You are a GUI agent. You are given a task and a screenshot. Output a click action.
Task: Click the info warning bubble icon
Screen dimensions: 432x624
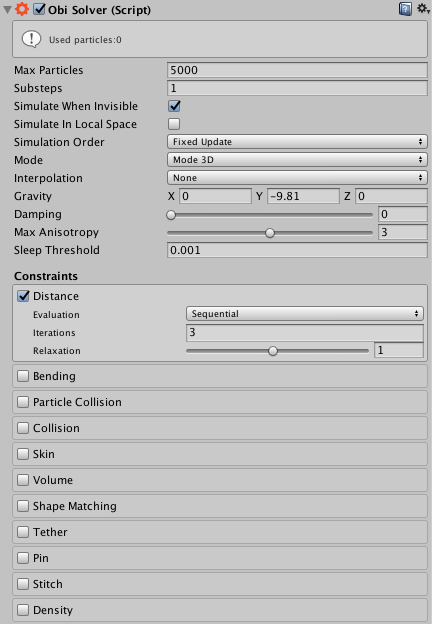coord(31,39)
